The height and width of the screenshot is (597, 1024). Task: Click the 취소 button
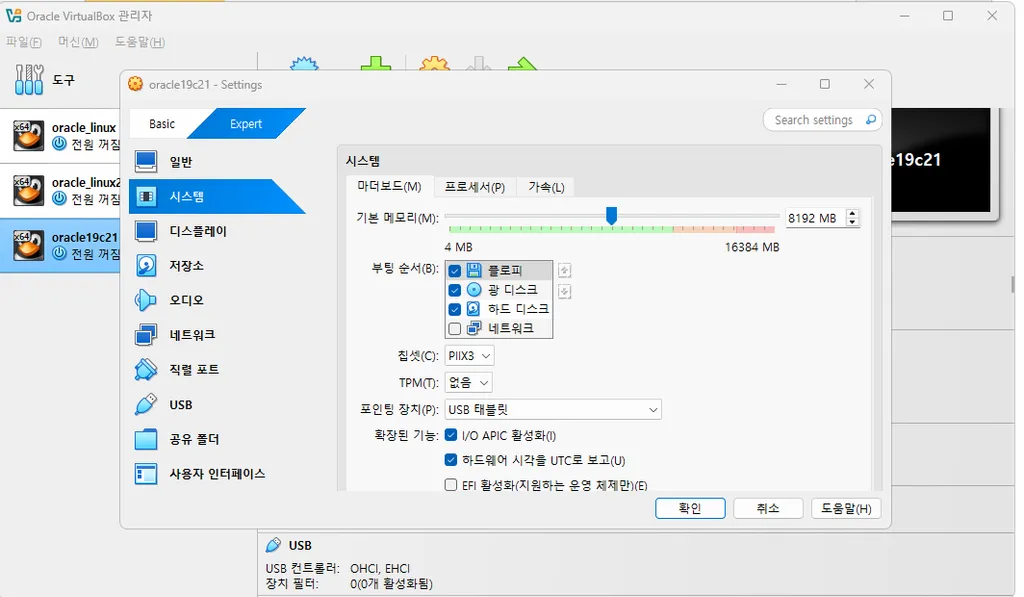(768, 508)
